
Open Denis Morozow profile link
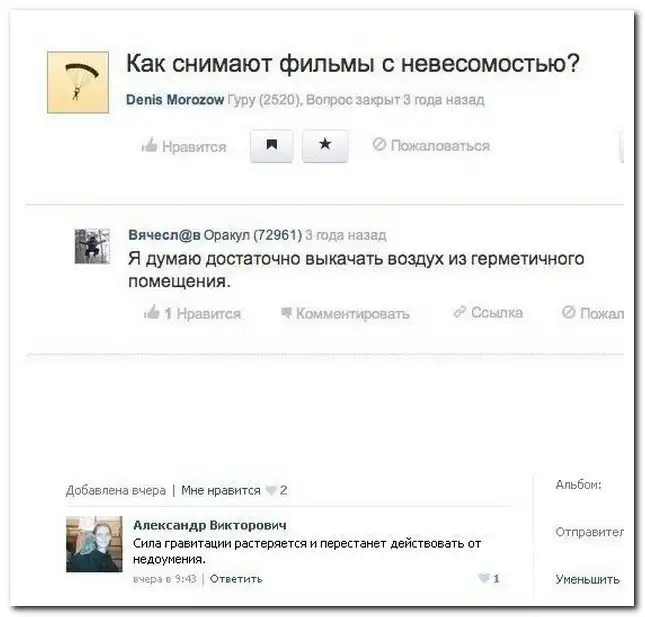coord(175,100)
